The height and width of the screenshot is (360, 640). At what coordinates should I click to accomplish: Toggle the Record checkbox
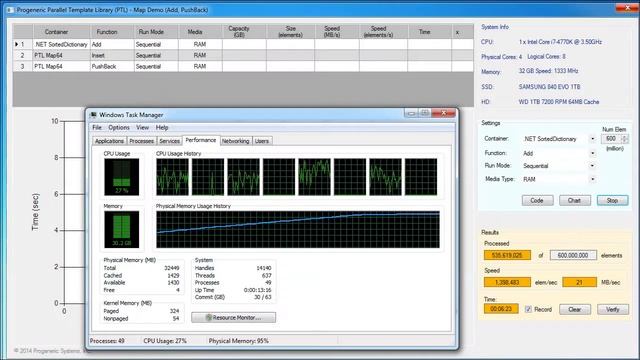(528, 309)
